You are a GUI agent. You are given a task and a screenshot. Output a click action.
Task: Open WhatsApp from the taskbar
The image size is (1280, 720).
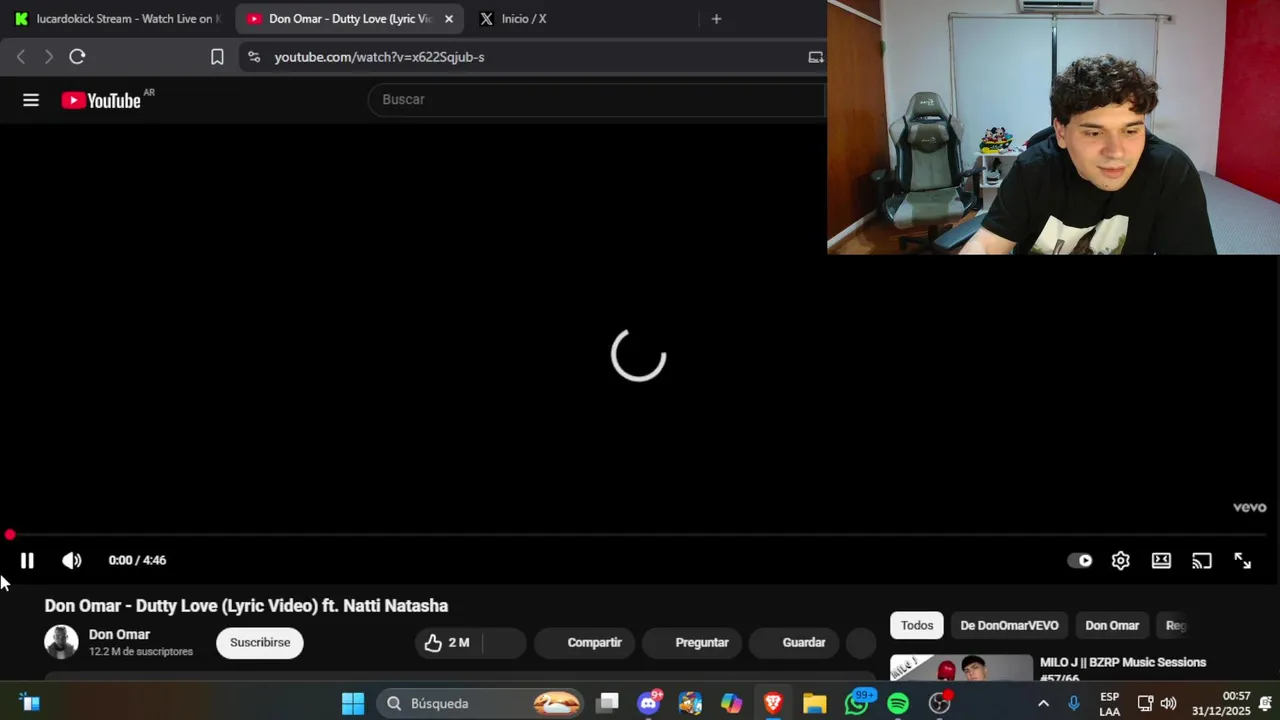857,704
